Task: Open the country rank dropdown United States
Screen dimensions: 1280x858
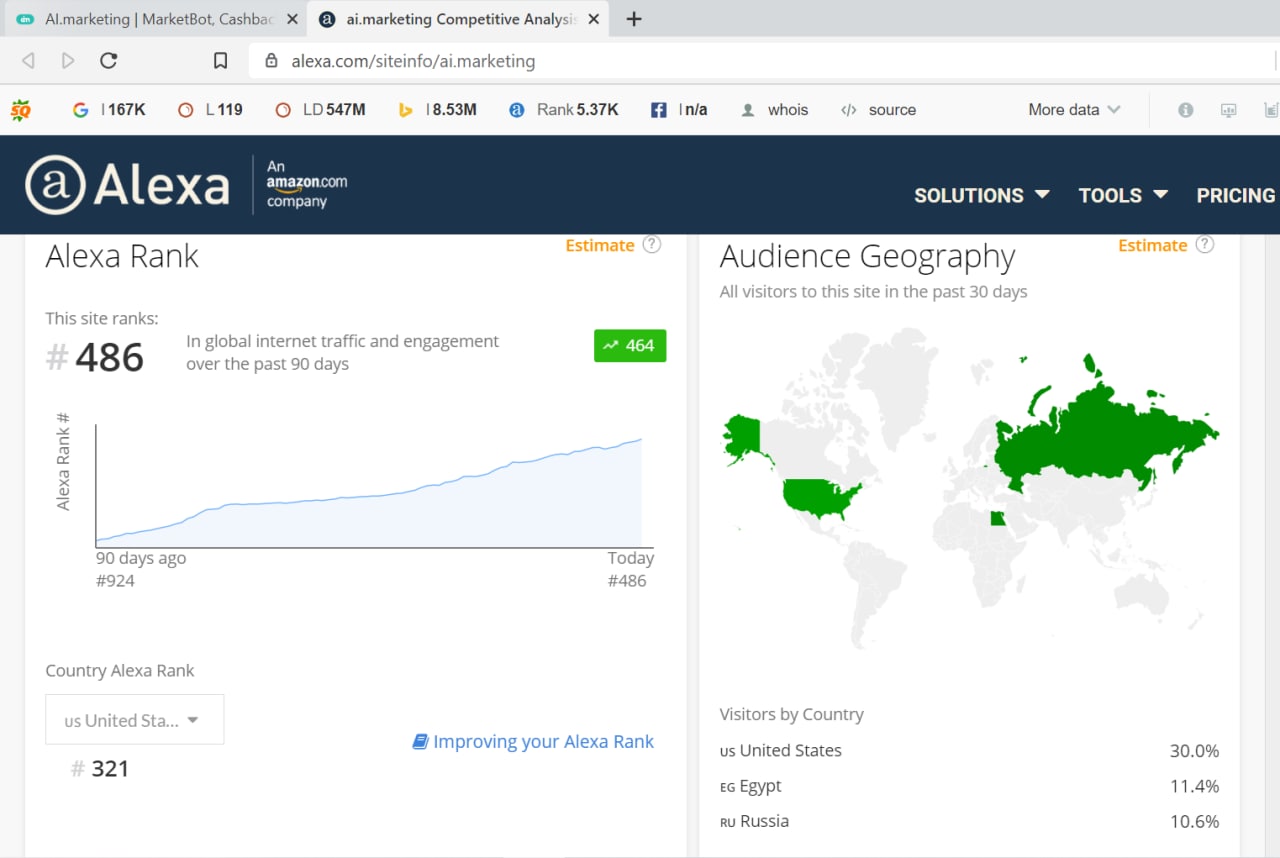Action: [135, 720]
